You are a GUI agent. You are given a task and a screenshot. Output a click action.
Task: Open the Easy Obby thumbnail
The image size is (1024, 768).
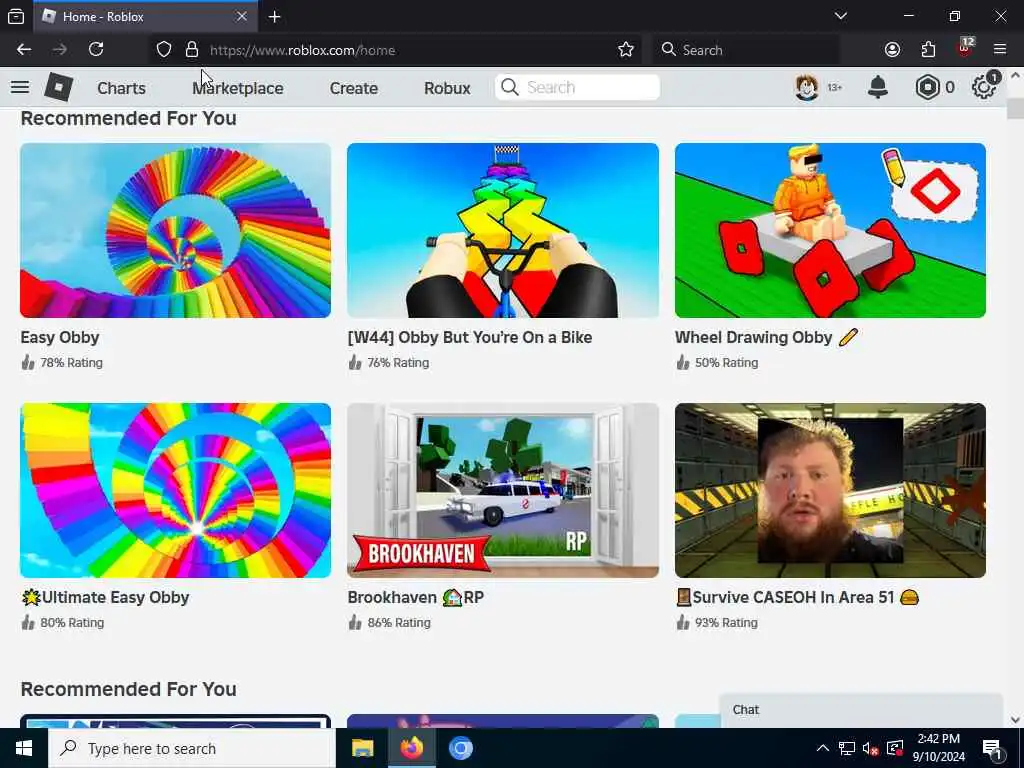coord(176,231)
